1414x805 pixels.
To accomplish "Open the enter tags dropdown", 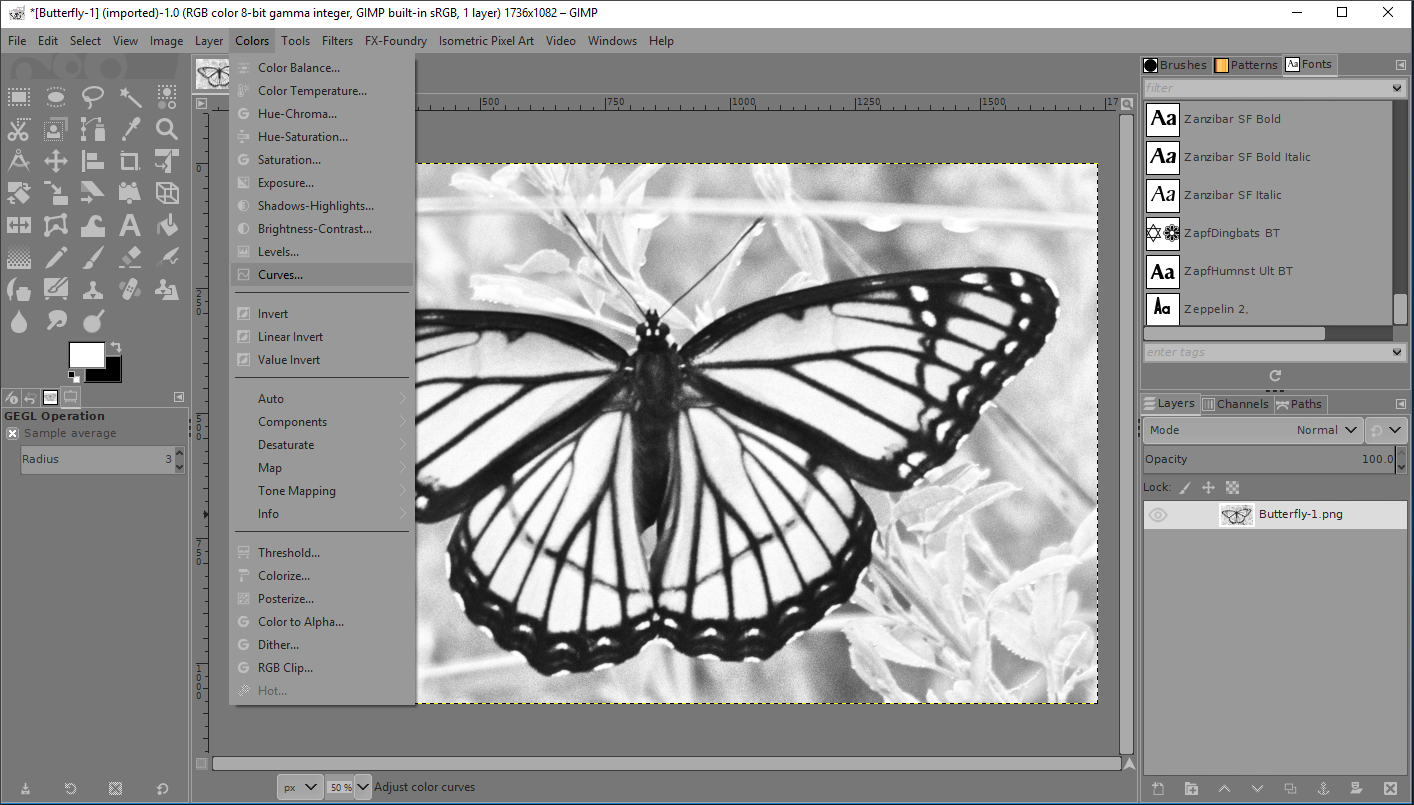I will click(1399, 352).
